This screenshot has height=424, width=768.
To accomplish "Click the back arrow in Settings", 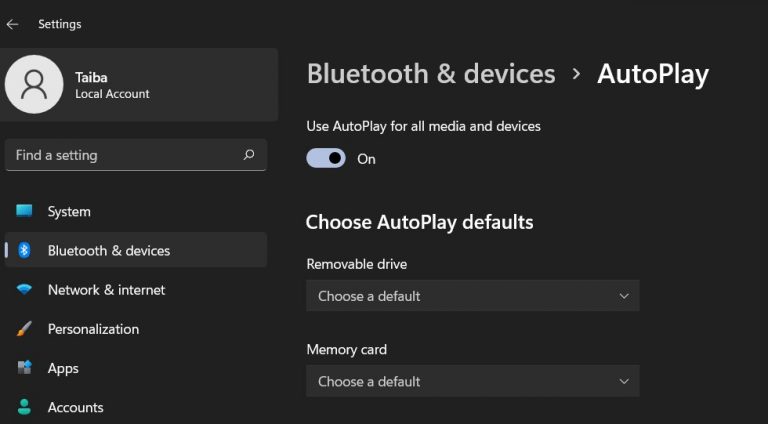I will tap(13, 24).
